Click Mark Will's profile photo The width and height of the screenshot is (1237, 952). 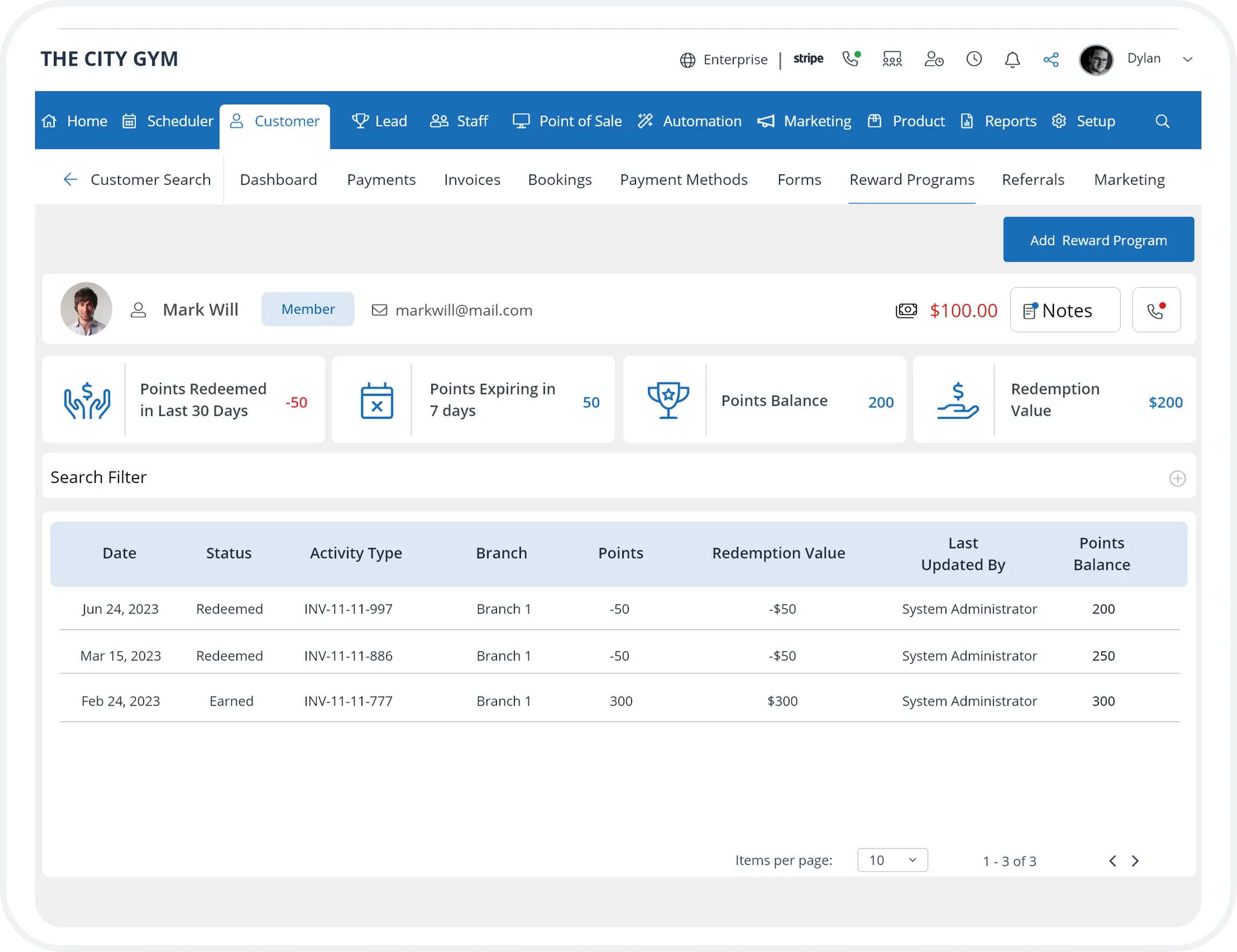[86, 309]
